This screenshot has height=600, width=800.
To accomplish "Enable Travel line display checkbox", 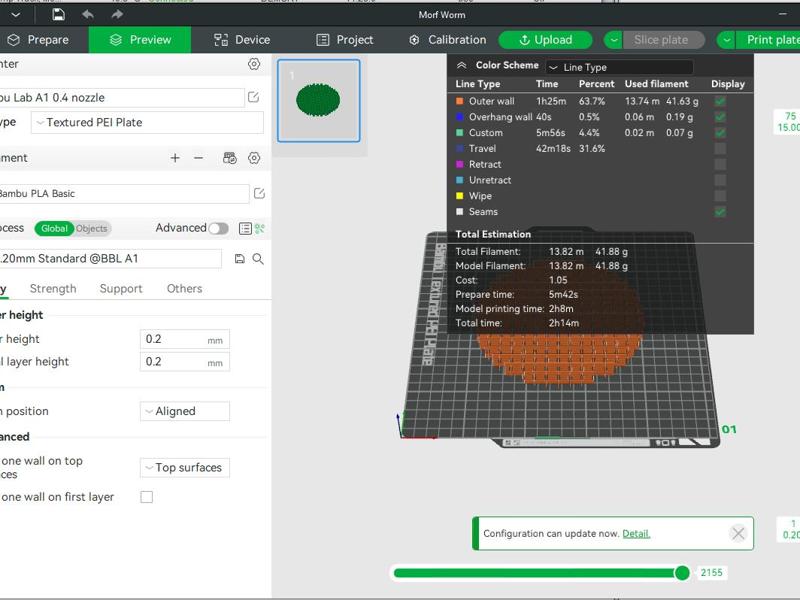I will point(720,149).
